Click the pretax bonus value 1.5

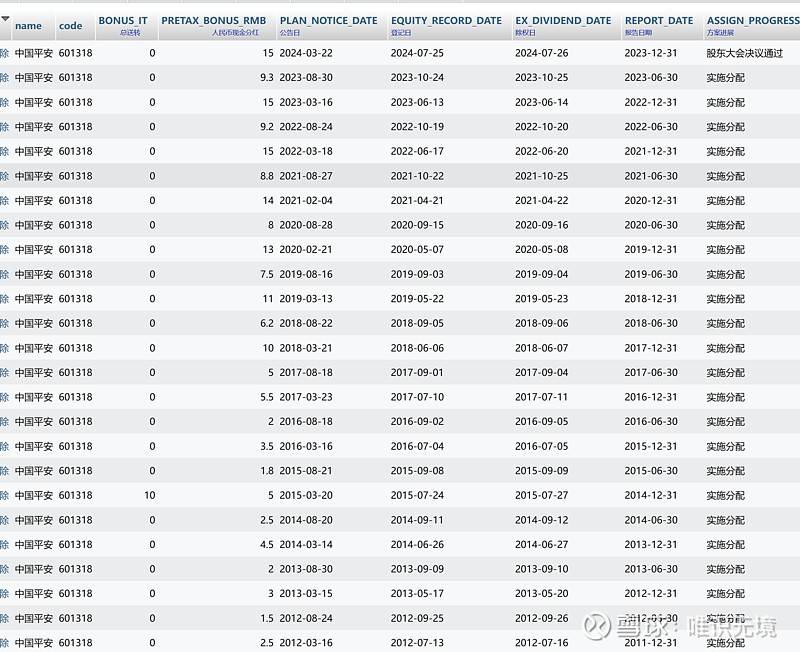point(267,618)
